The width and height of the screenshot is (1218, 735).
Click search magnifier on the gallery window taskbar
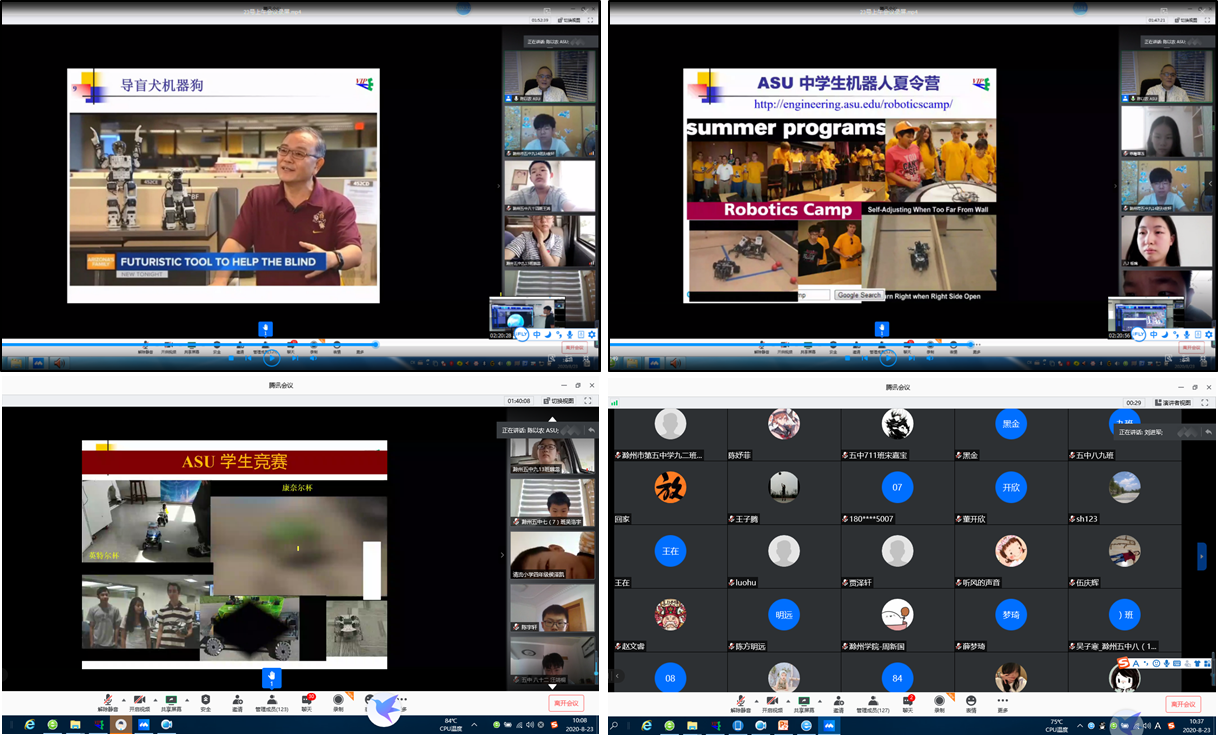point(615,724)
